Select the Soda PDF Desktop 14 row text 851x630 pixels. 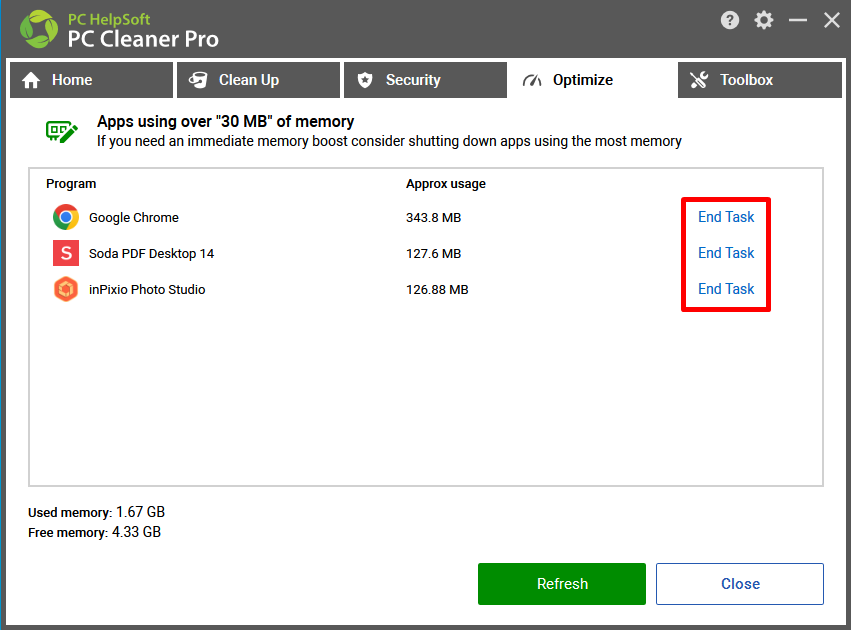151,253
